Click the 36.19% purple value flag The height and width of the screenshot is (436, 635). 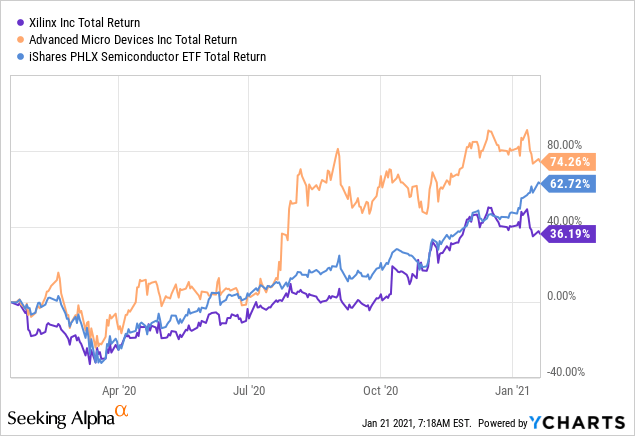pos(567,234)
